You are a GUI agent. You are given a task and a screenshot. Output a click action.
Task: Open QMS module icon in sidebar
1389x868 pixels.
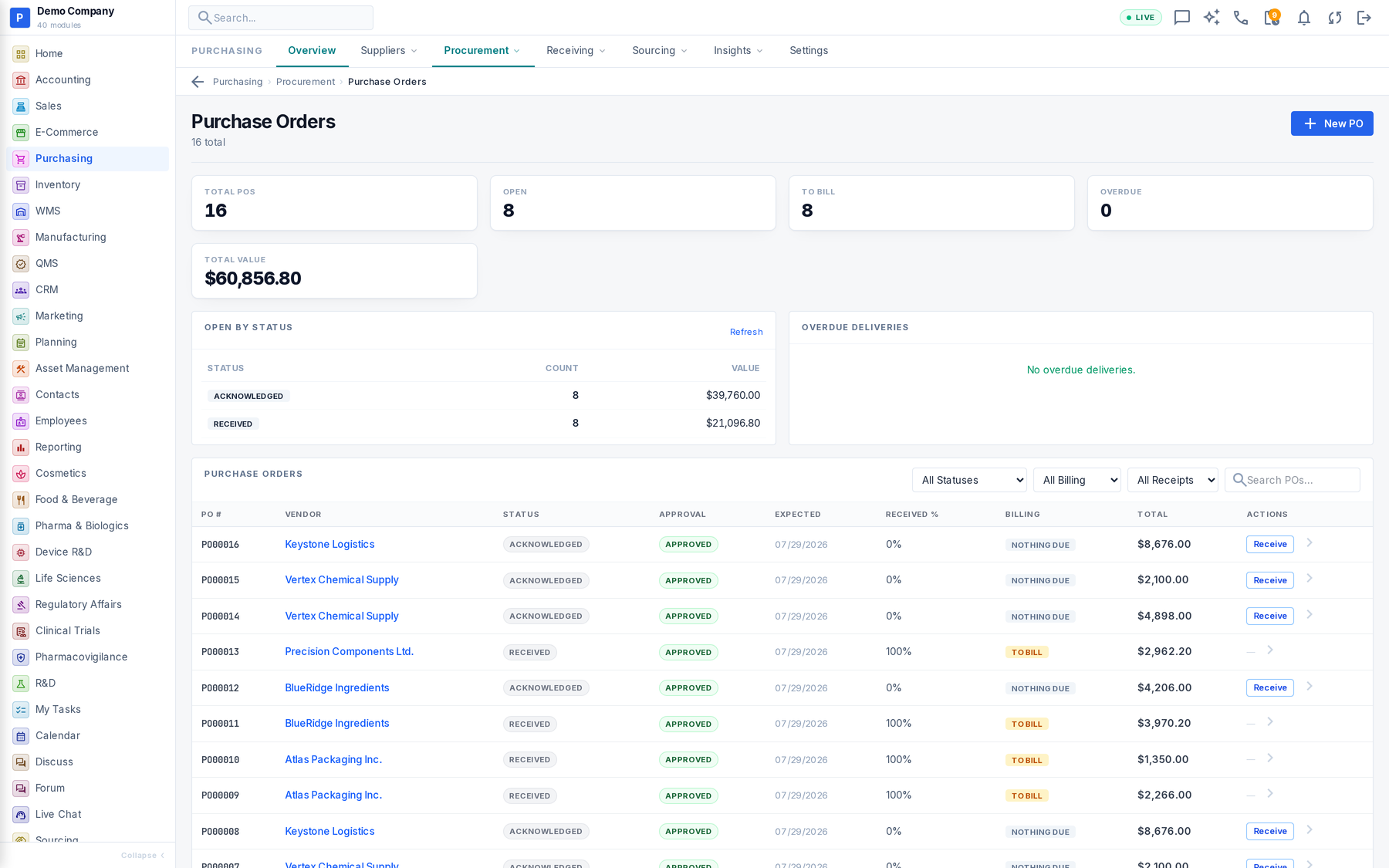click(x=21, y=264)
